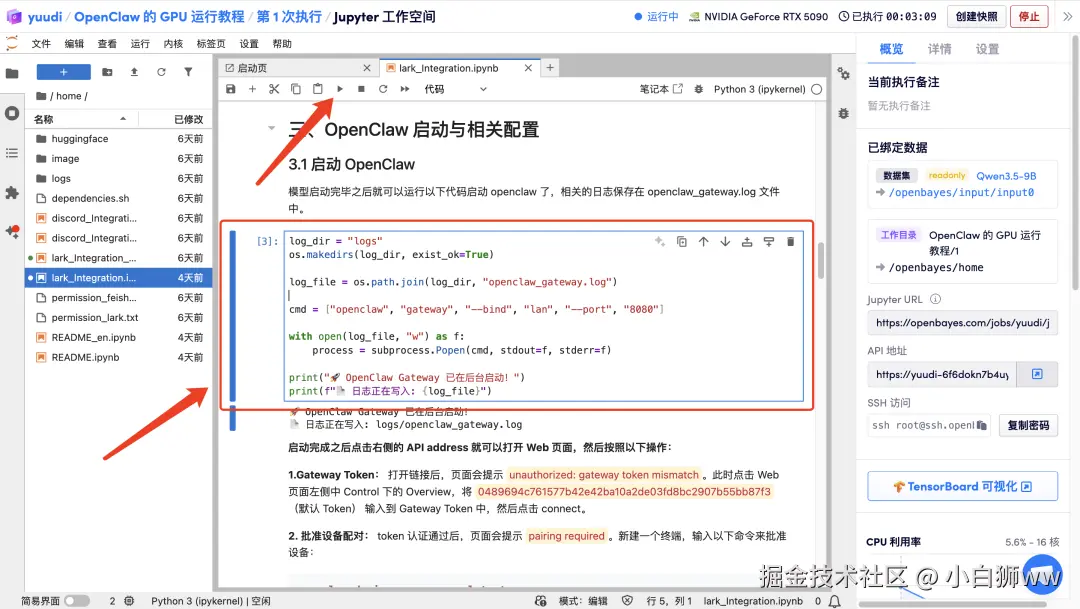
Task: Switch to 详情 tab in right panel
Action: click(x=939, y=49)
